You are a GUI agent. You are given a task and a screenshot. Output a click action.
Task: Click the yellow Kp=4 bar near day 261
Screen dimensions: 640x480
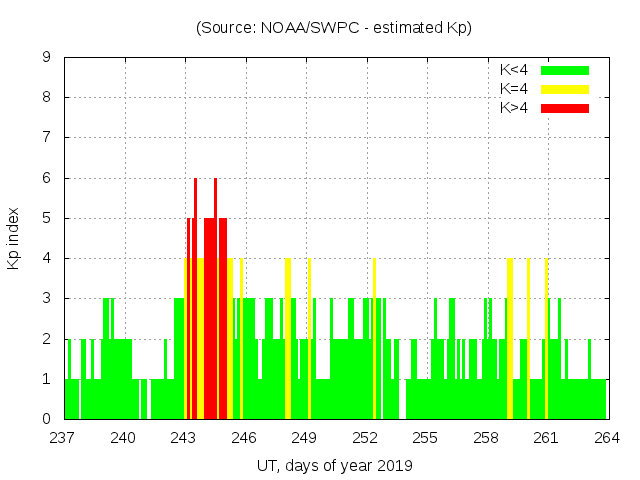tap(546, 340)
